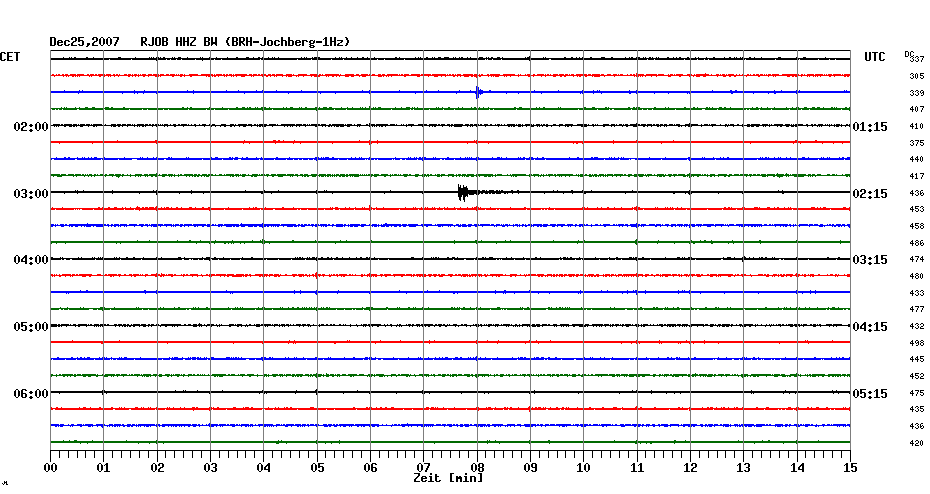The image size is (930, 494).
Task: Select the station title RJOB HHZ BW
Action: coord(179,42)
